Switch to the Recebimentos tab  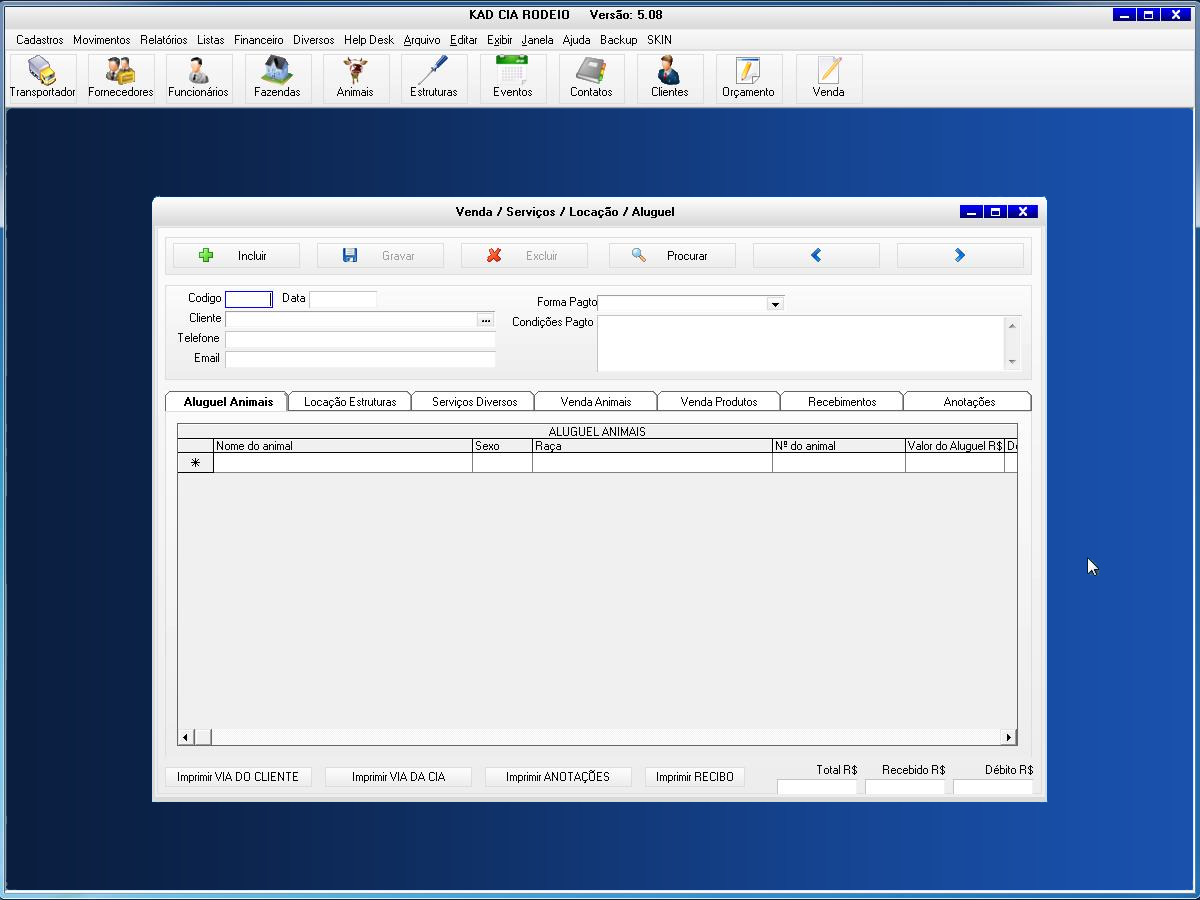coord(842,402)
